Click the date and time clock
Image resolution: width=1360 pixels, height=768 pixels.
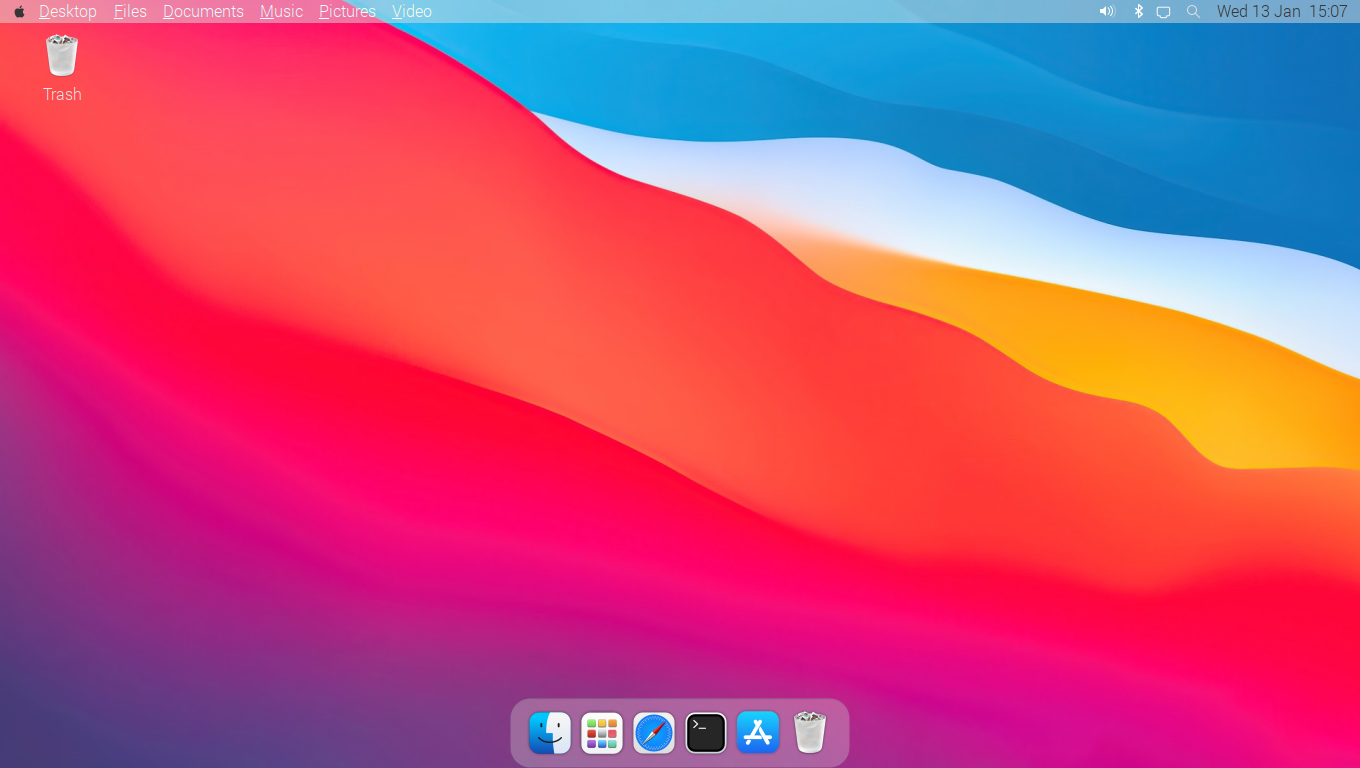[x=1282, y=12]
